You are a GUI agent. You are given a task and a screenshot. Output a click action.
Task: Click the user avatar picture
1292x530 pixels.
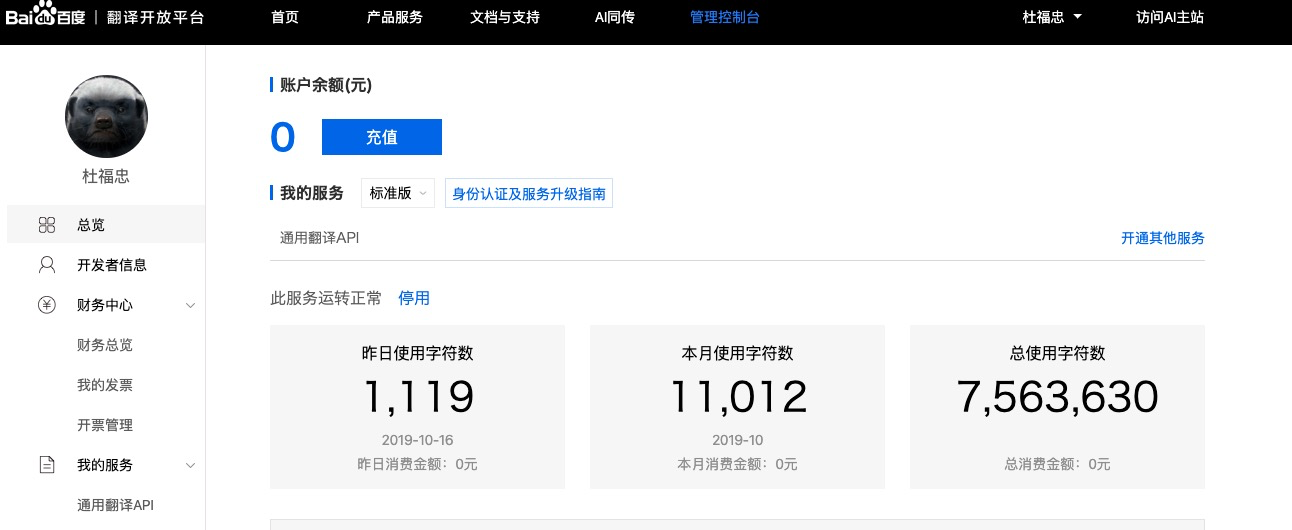coord(106,116)
